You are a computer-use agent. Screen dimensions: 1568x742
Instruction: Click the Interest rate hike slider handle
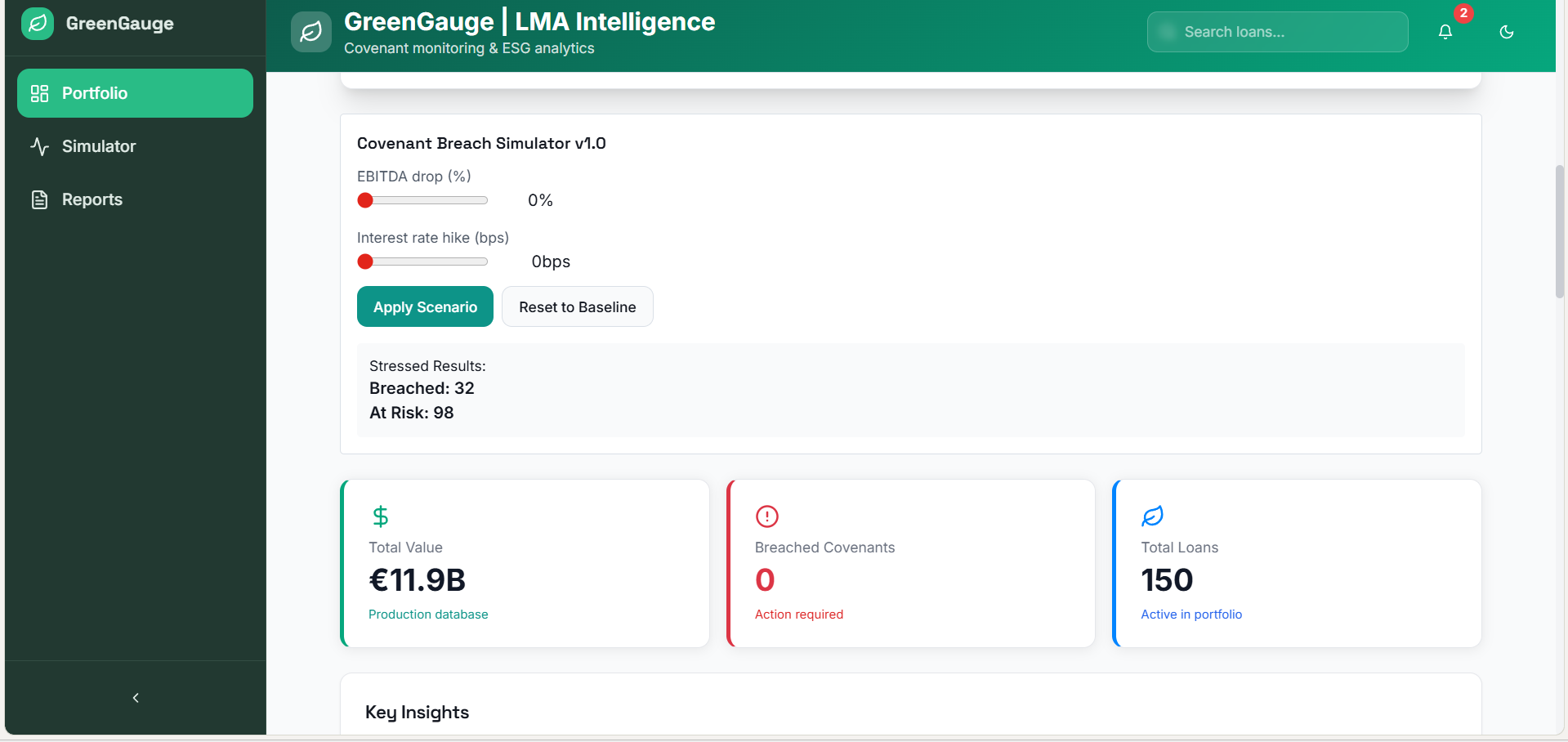365,261
